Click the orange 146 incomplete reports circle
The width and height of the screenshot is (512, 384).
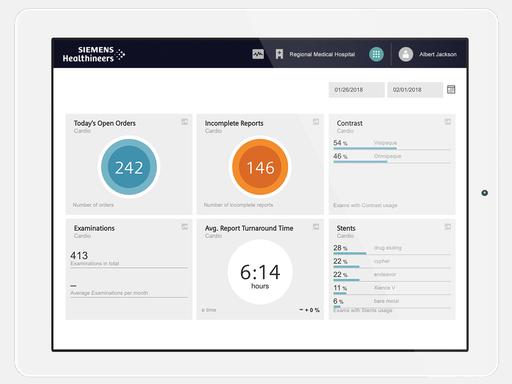(260, 167)
